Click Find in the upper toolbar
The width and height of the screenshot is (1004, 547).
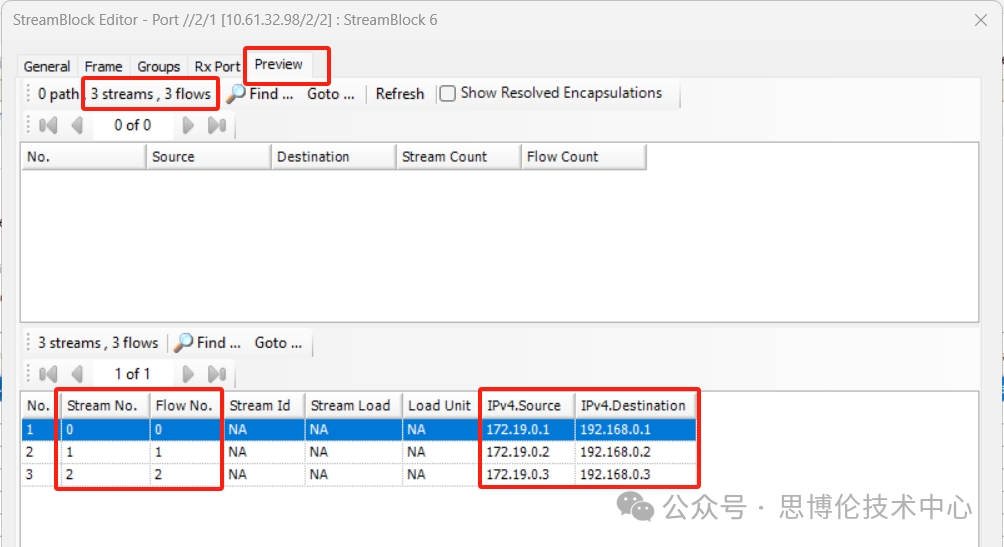pos(261,93)
